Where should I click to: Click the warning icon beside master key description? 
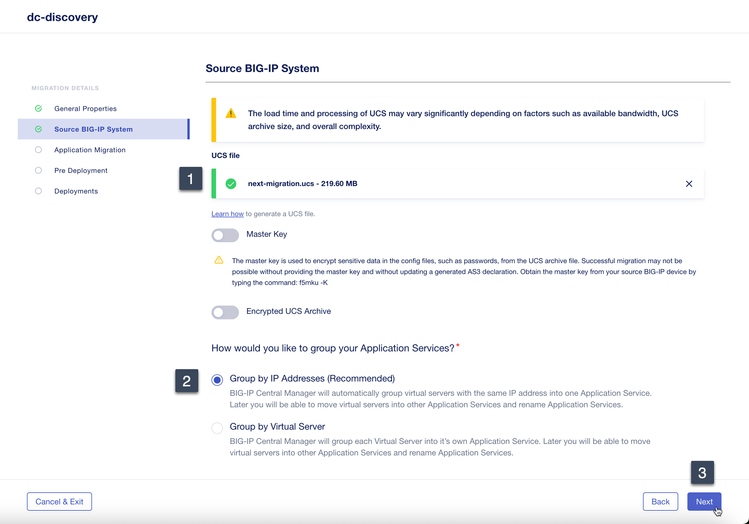click(x=219, y=260)
